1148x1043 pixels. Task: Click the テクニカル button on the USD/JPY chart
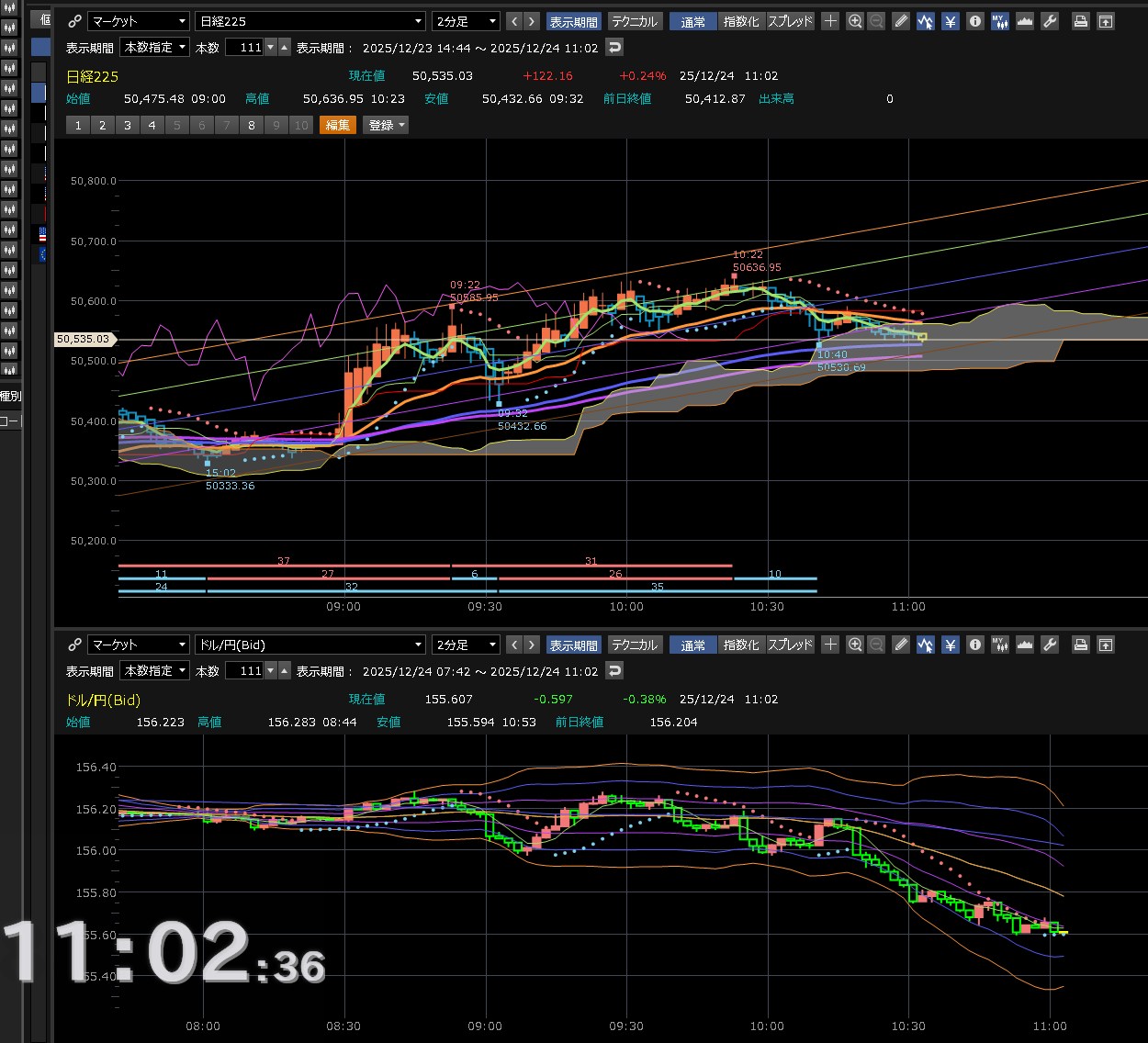(x=635, y=645)
